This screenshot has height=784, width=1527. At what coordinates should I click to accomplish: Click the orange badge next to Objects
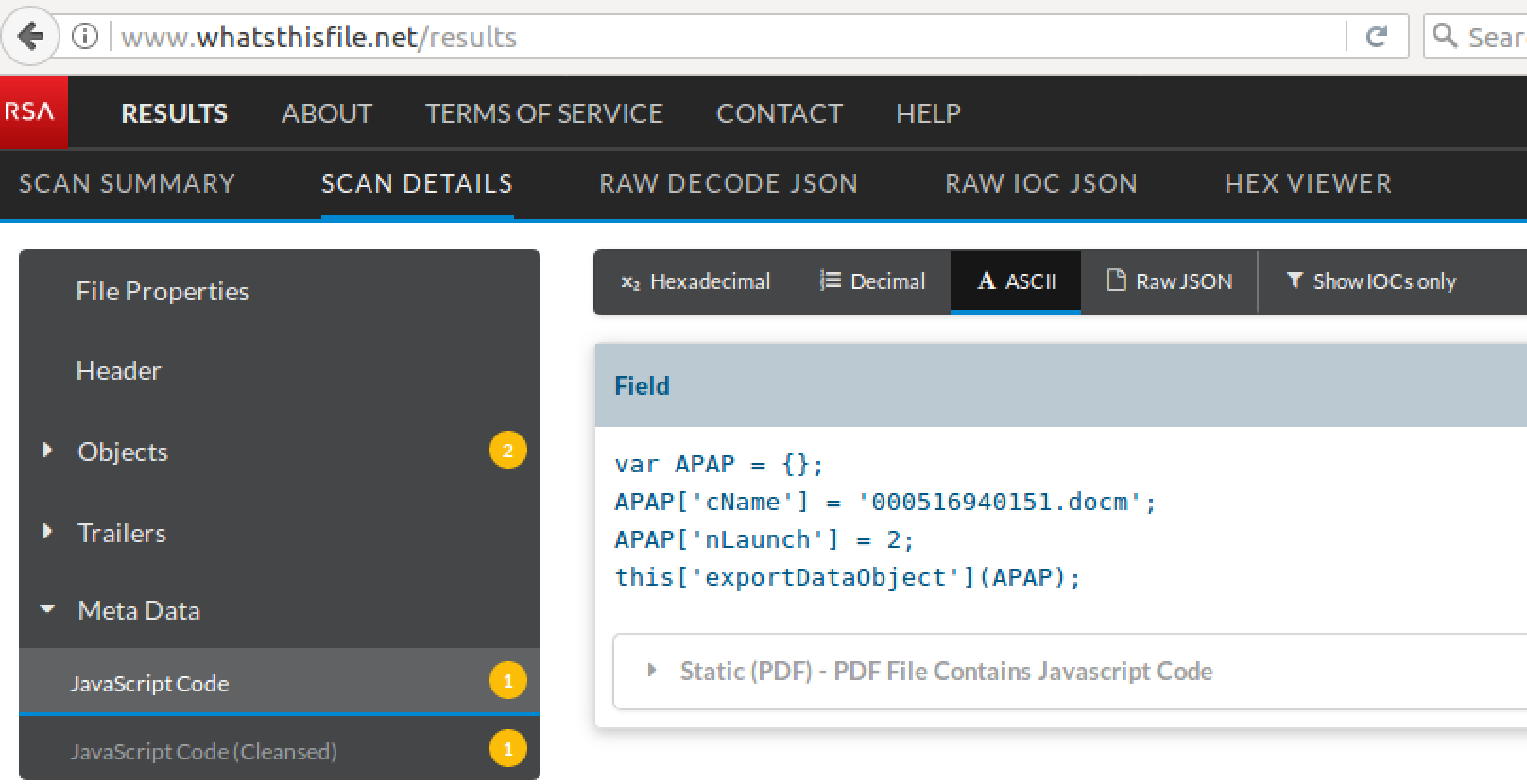pyautogui.click(x=507, y=451)
